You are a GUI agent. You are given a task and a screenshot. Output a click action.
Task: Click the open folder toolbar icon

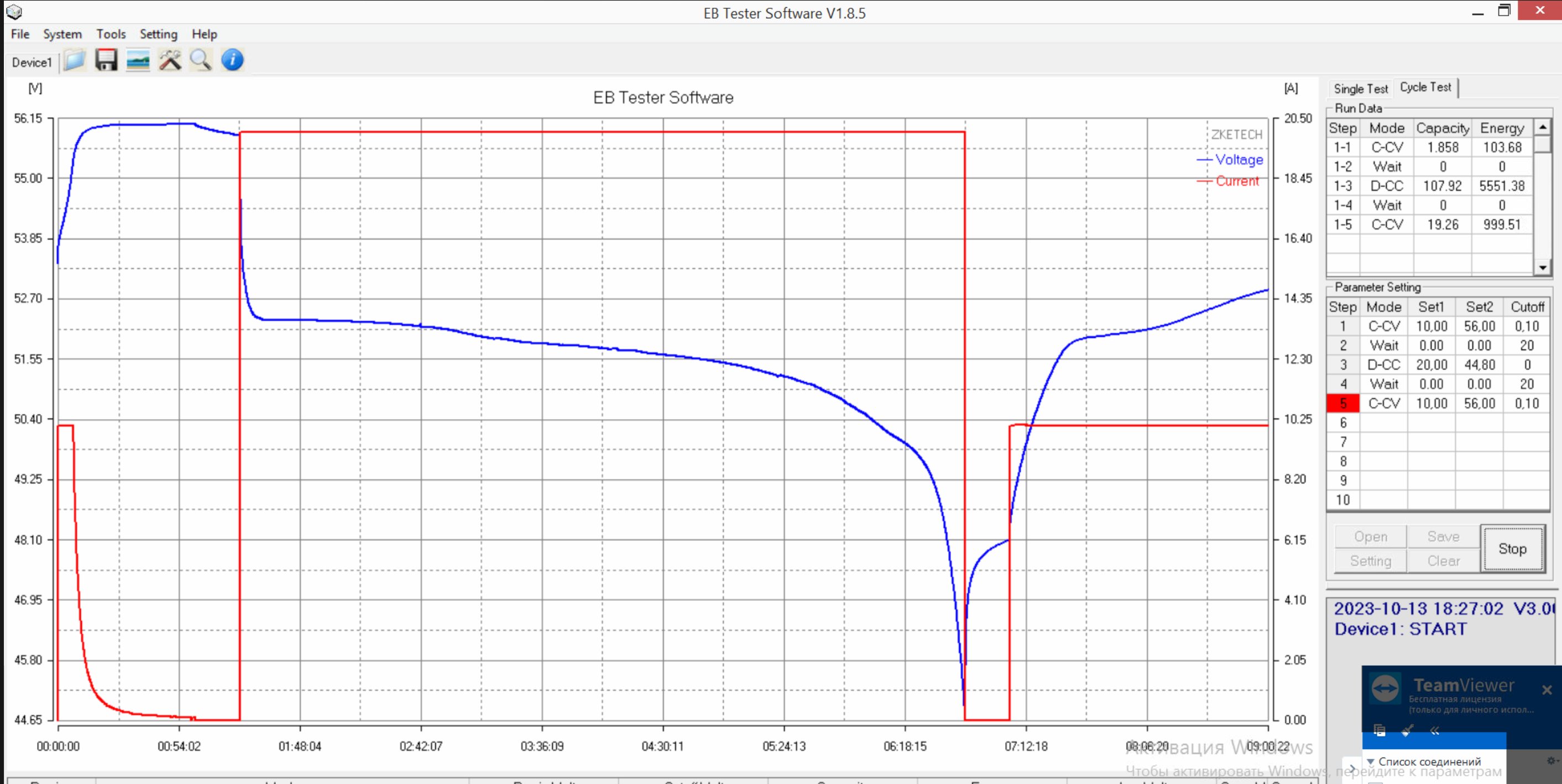pyautogui.click(x=75, y=61)
